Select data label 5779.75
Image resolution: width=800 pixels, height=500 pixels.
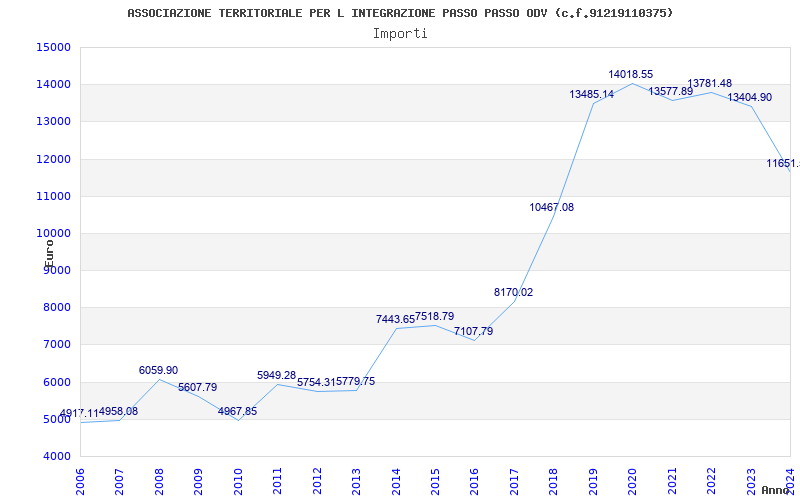[356, 381]
